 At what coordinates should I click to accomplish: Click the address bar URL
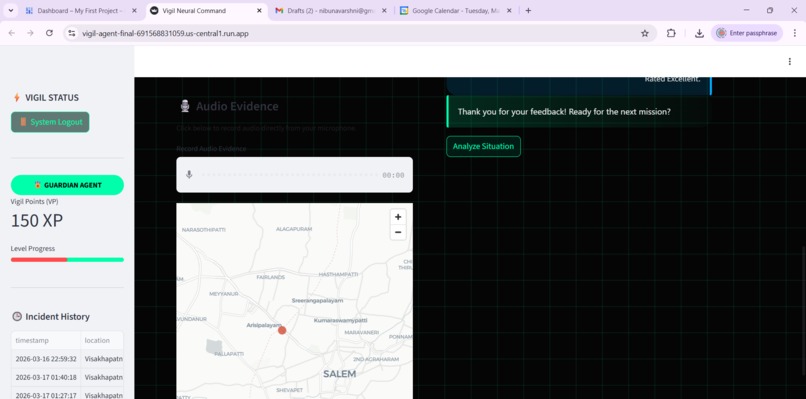point(166,33)
